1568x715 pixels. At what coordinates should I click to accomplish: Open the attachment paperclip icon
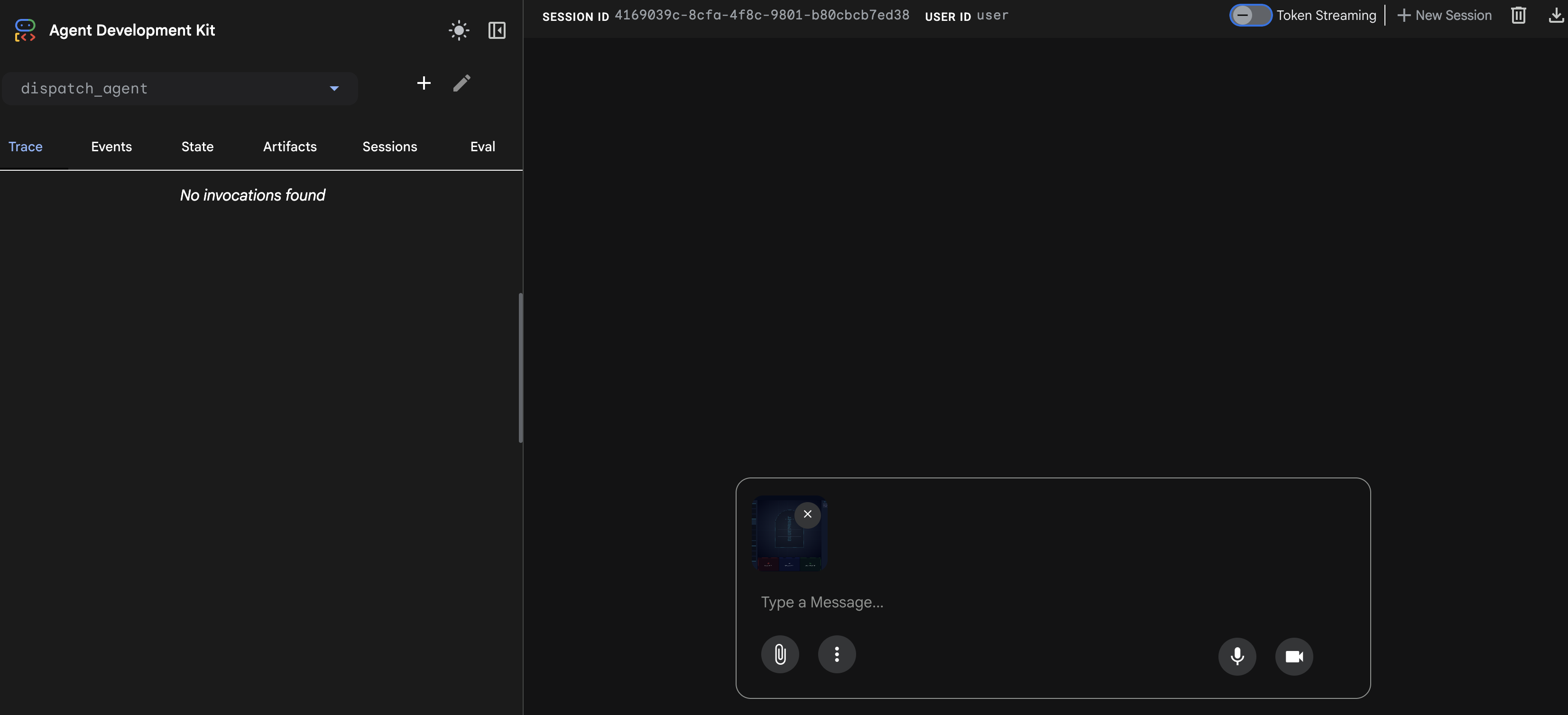click(780, 654)
